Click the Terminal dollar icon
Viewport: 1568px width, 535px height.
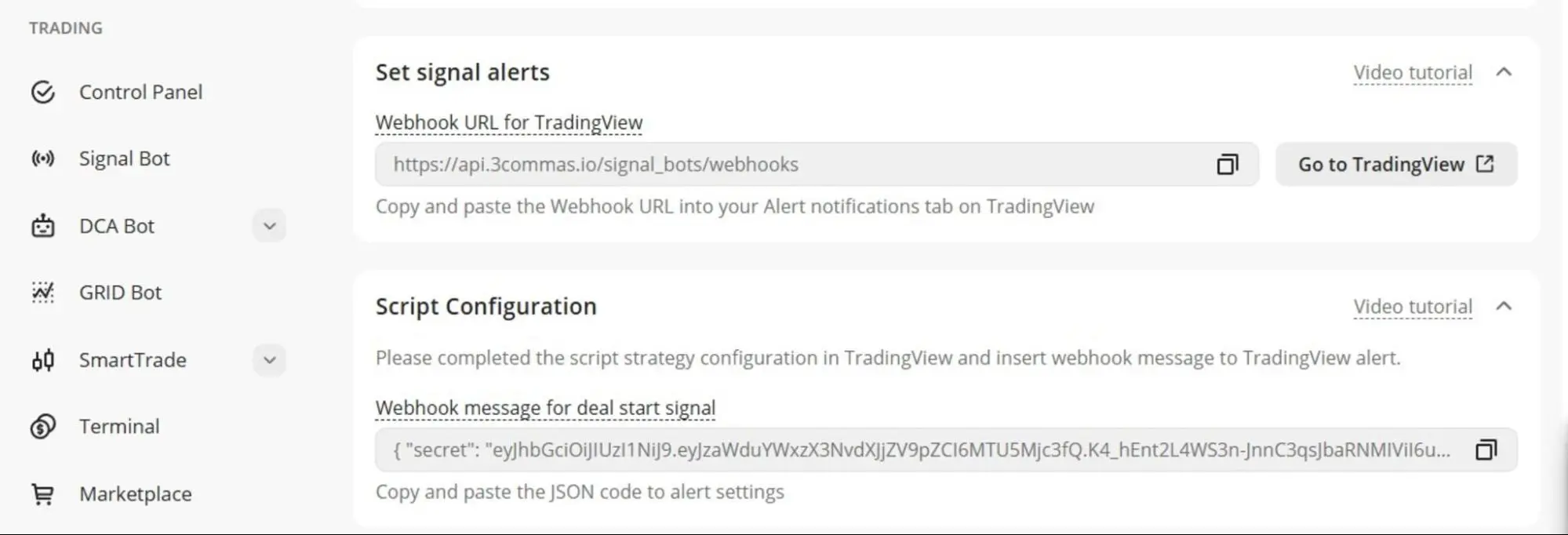pos(43,427)
